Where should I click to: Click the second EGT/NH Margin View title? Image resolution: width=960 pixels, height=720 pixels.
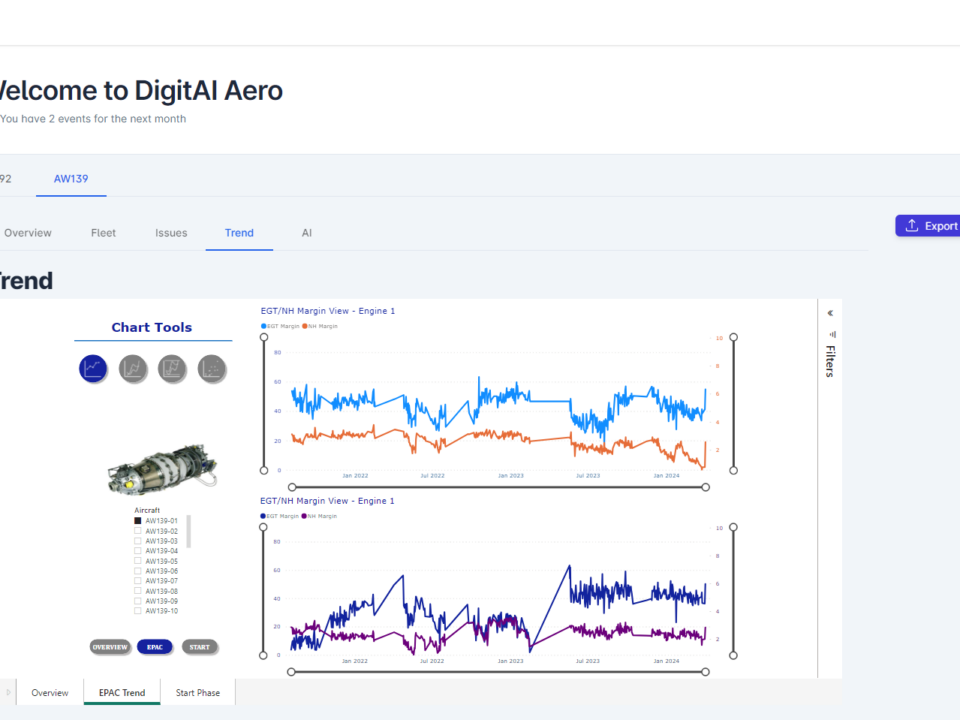[x=327, y=501]
